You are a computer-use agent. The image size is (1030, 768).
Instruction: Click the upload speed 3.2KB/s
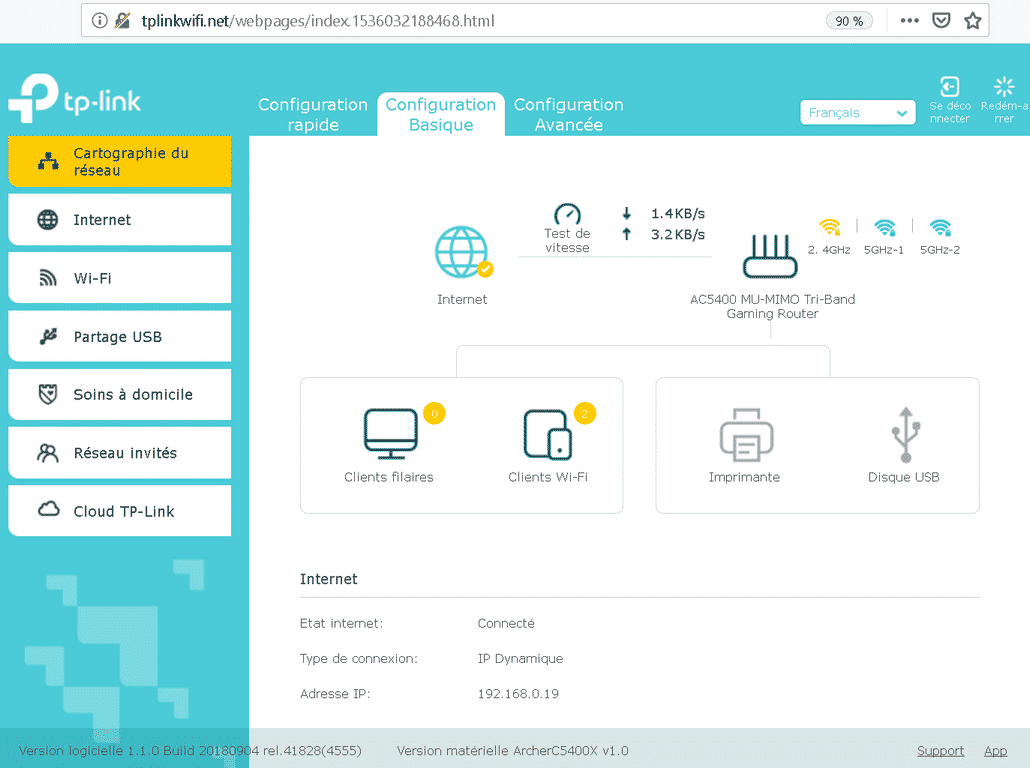click(678, 235)
